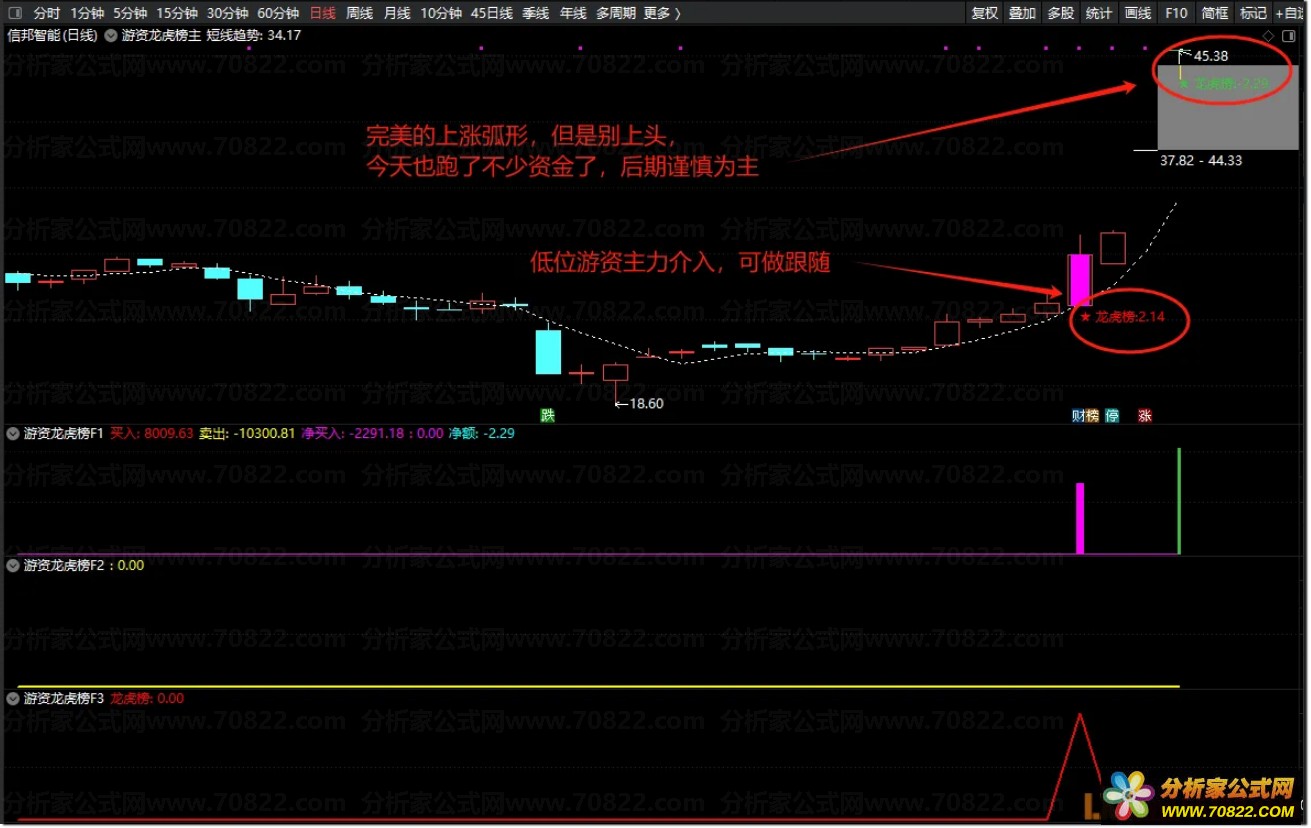This screenshot has height=828, width=1311.
Task: Click the 短线趋势: 34.17 value
Action: pyautogui.click(x=253, y=35)
